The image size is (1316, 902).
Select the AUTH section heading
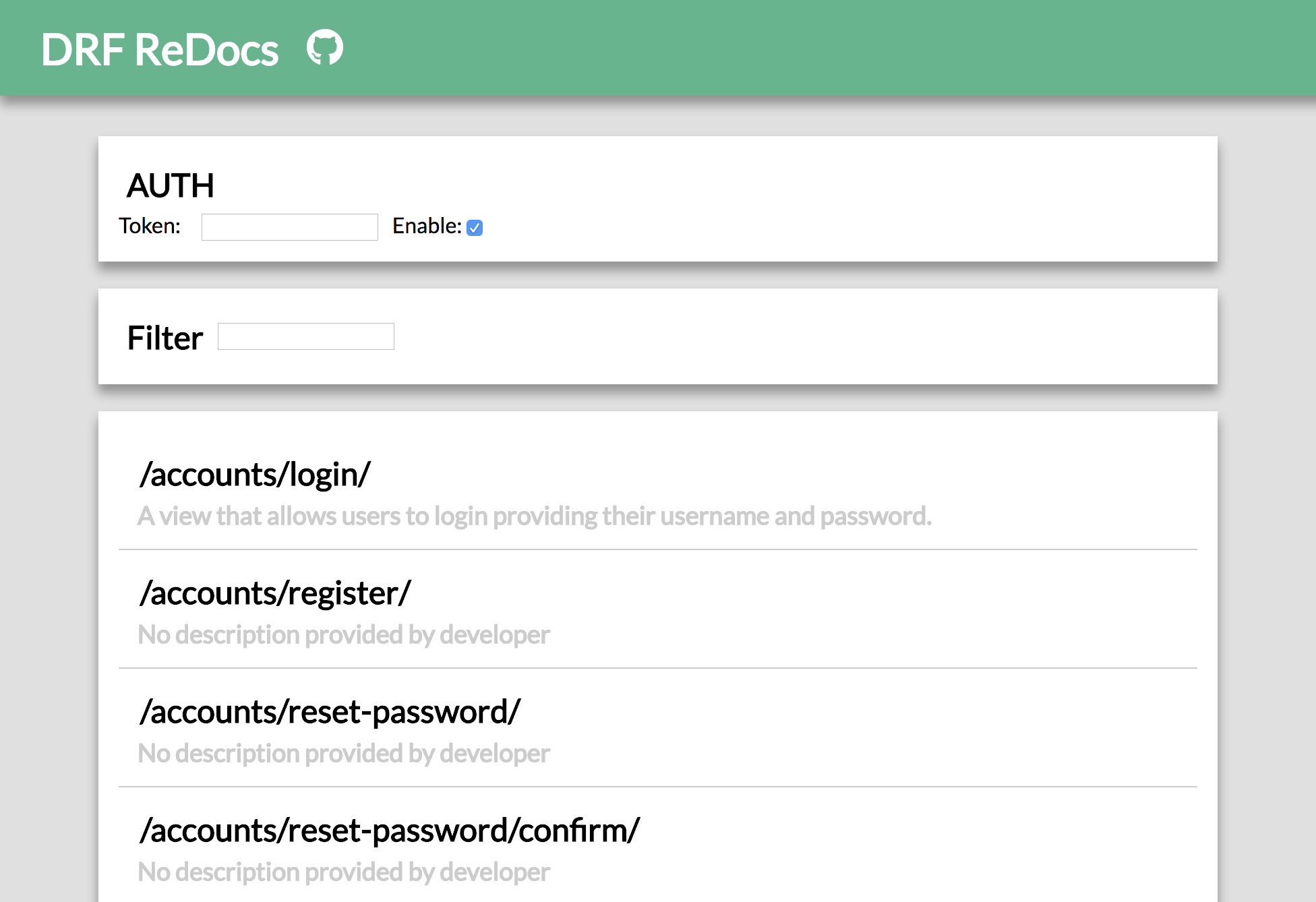click(171, 185)
